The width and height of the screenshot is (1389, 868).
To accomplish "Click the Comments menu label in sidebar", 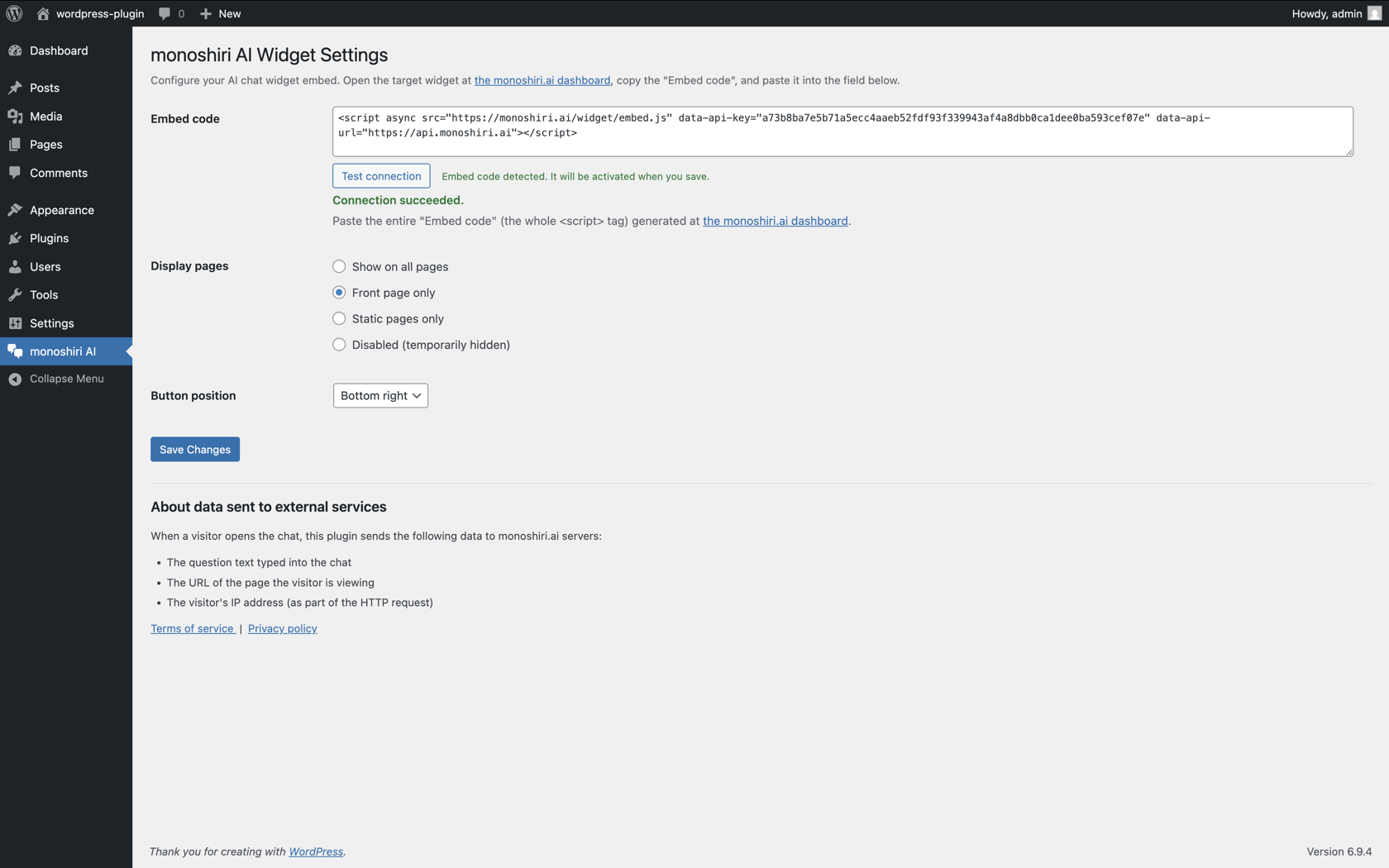I will (x=59, y=173).
